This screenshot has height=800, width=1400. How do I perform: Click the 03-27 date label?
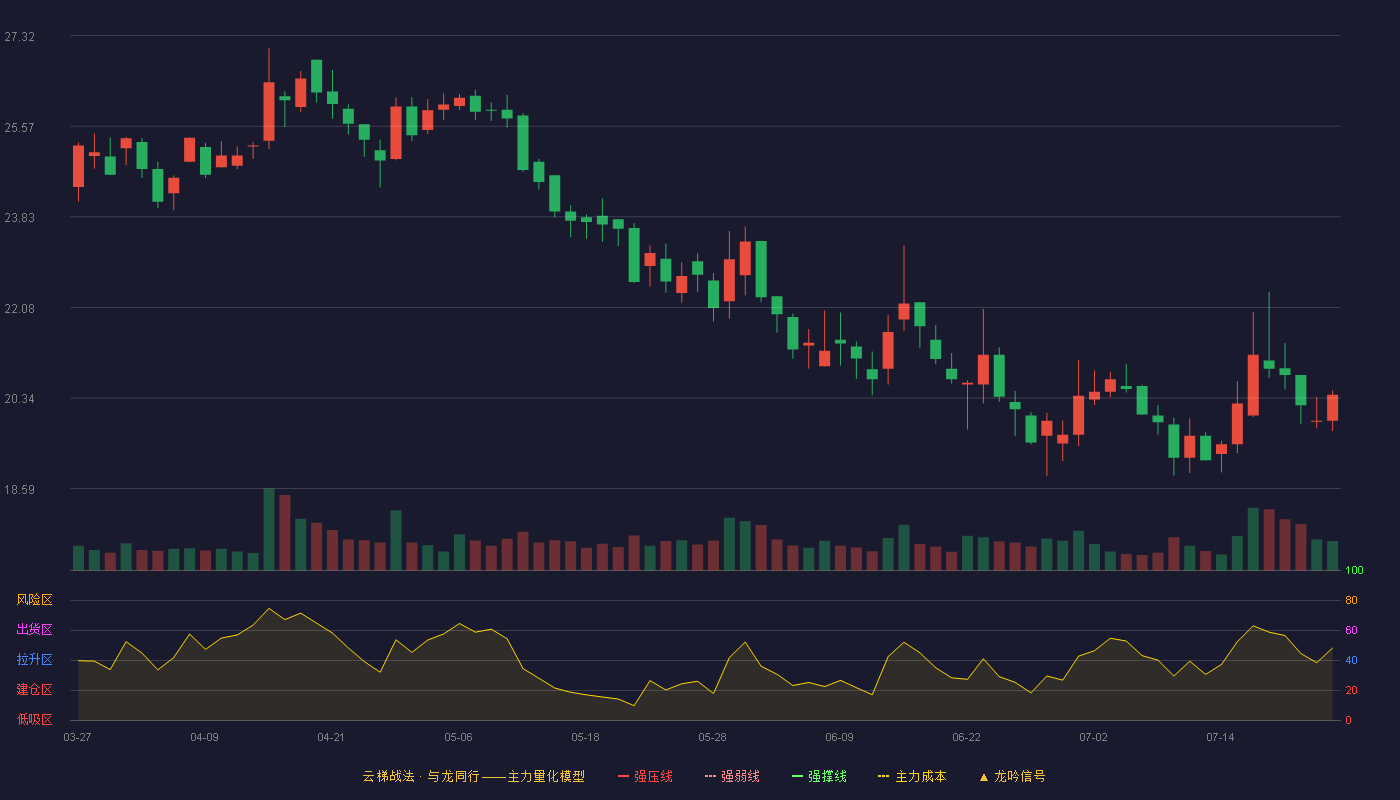(x=77, y=737)
